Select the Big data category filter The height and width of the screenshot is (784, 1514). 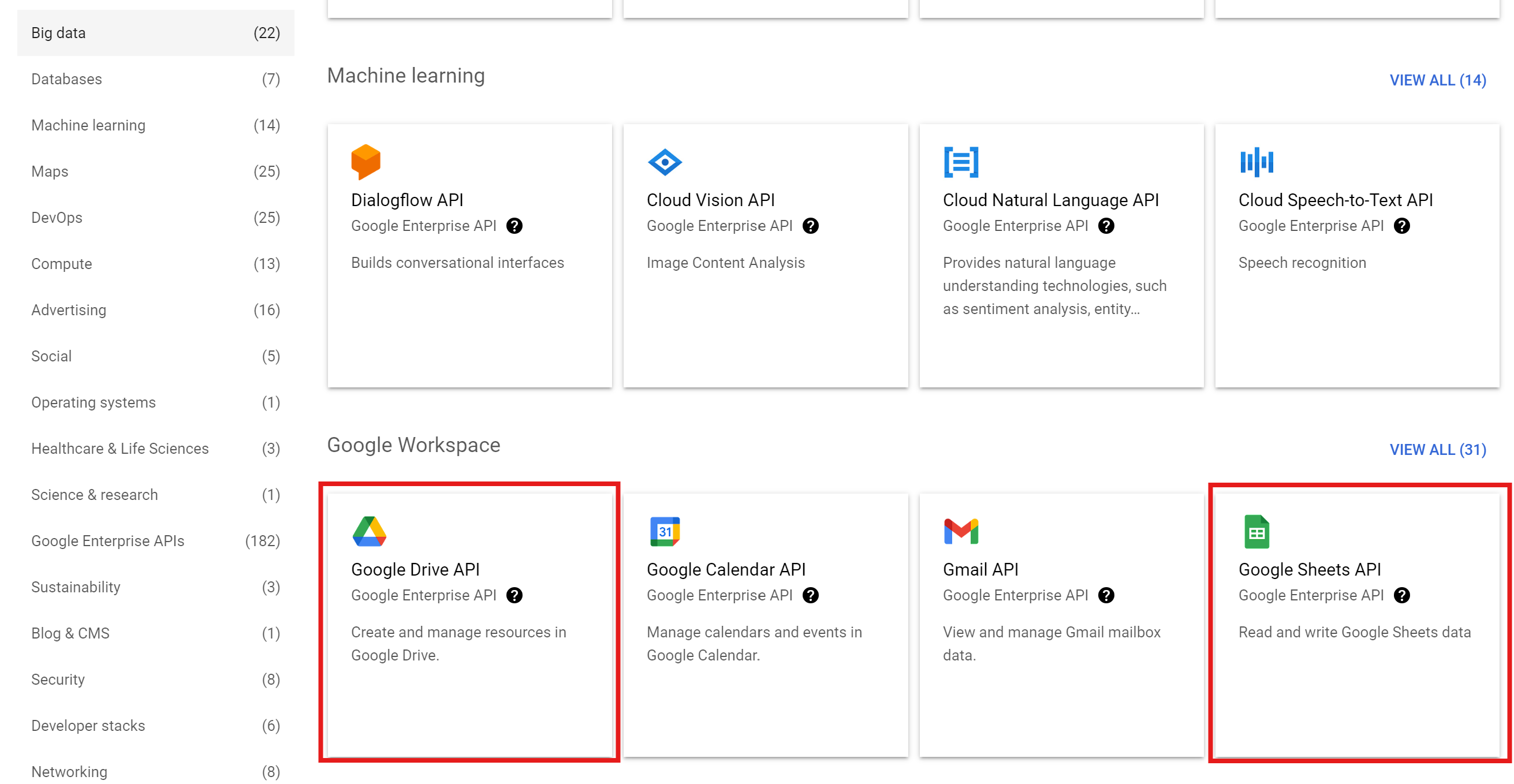(x=155, y=33)
